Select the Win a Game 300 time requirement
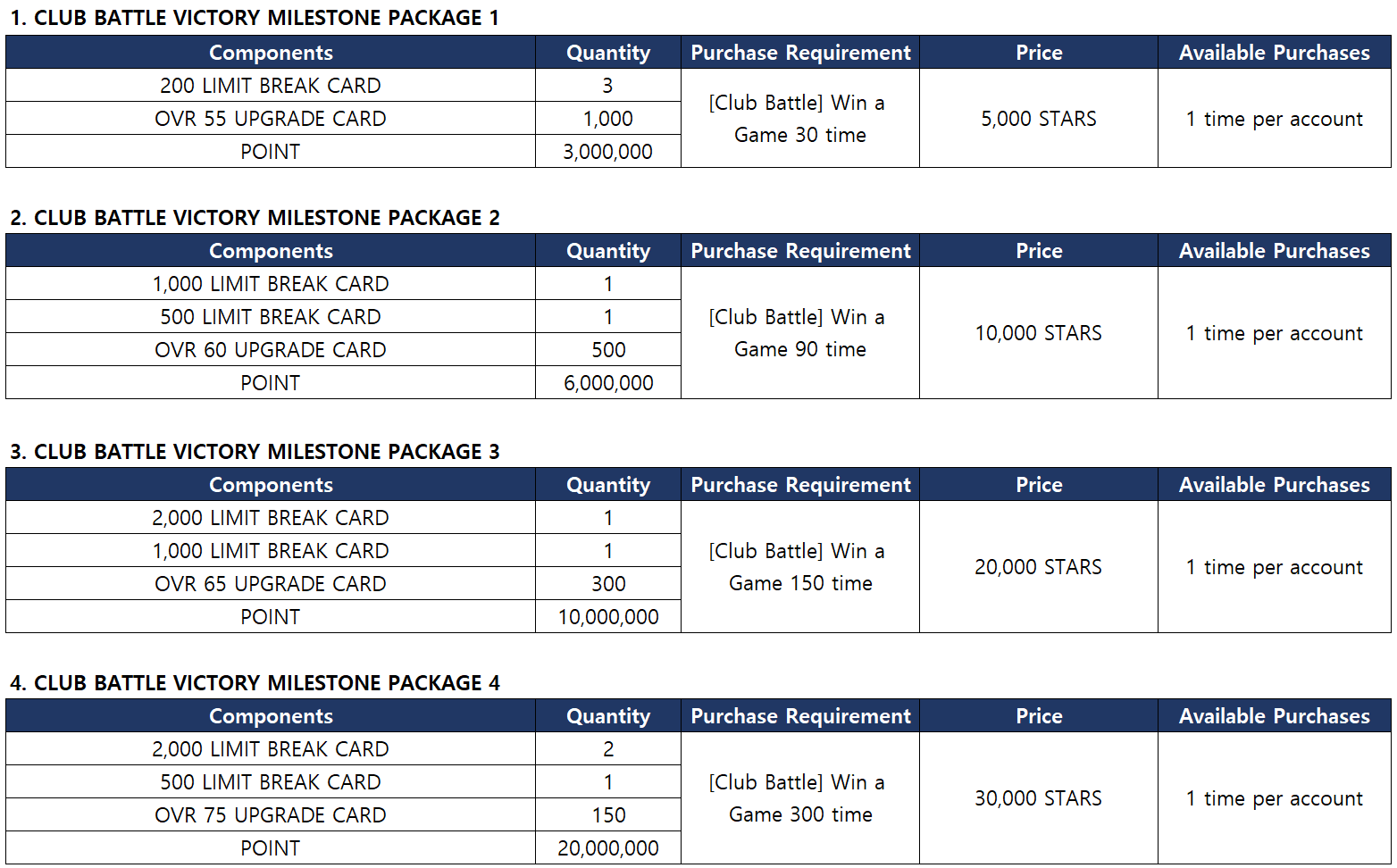Viewport: 1397px width, 868px height. (799, 798)
